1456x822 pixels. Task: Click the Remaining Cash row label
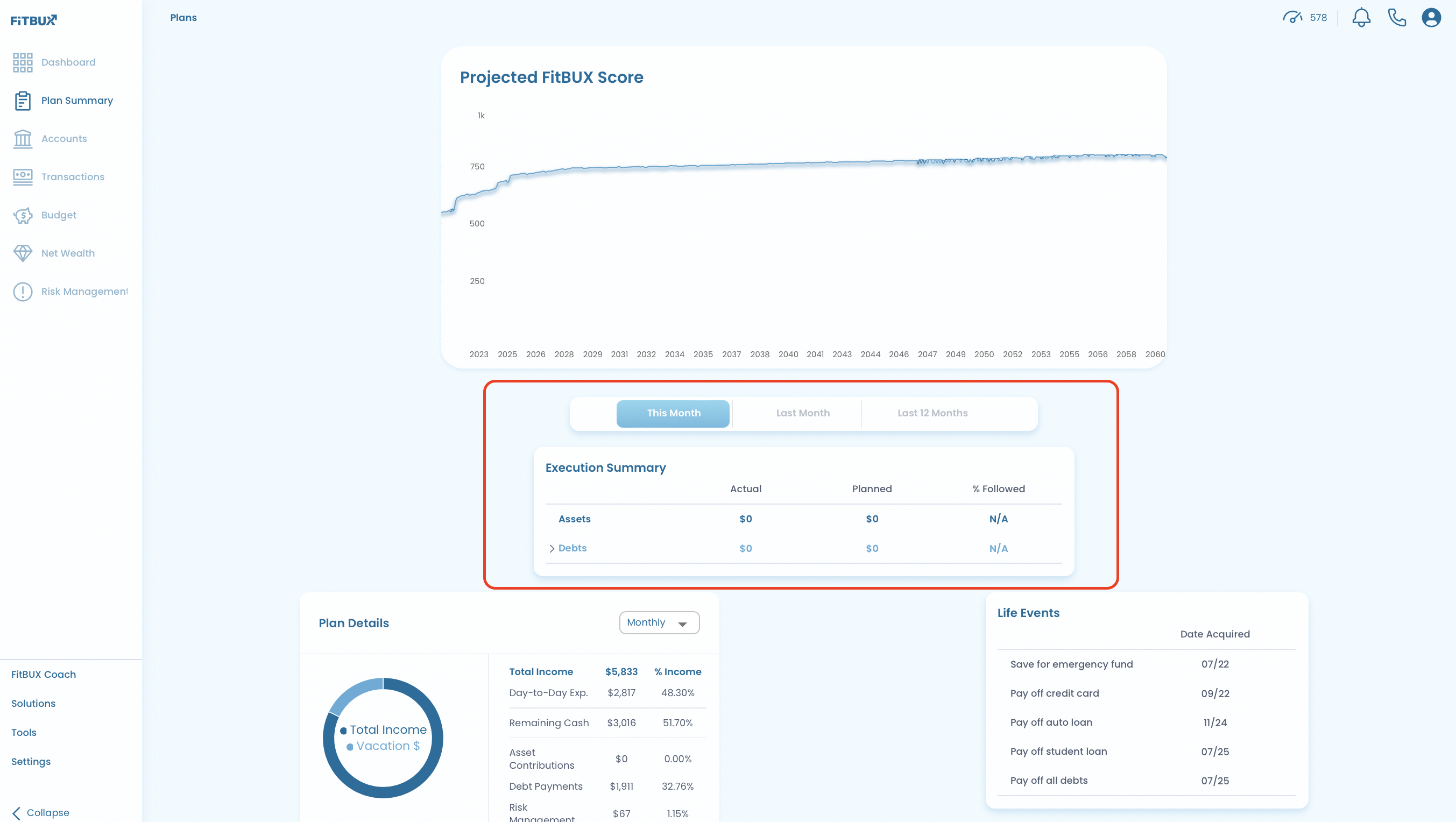[549, 723]
